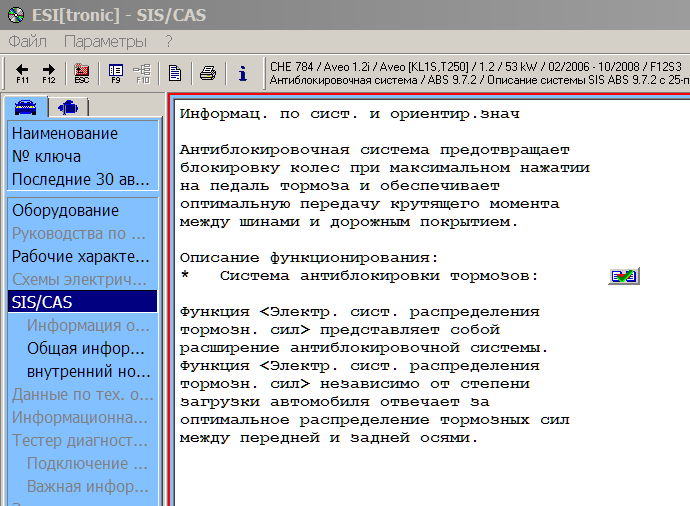Viewport: 690px width, 506px height.
Task: Switch to the engine component tab
Action: [x=68, y=107]
